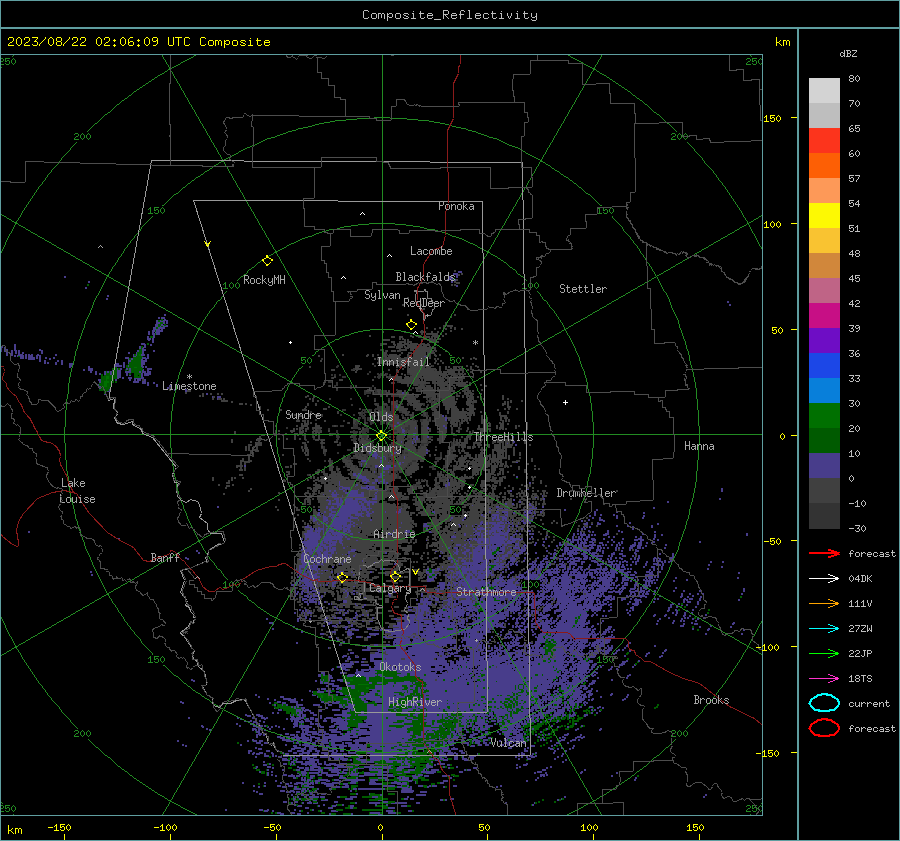
Task: Click the Okotoks map label
Action: coord(400,667)
